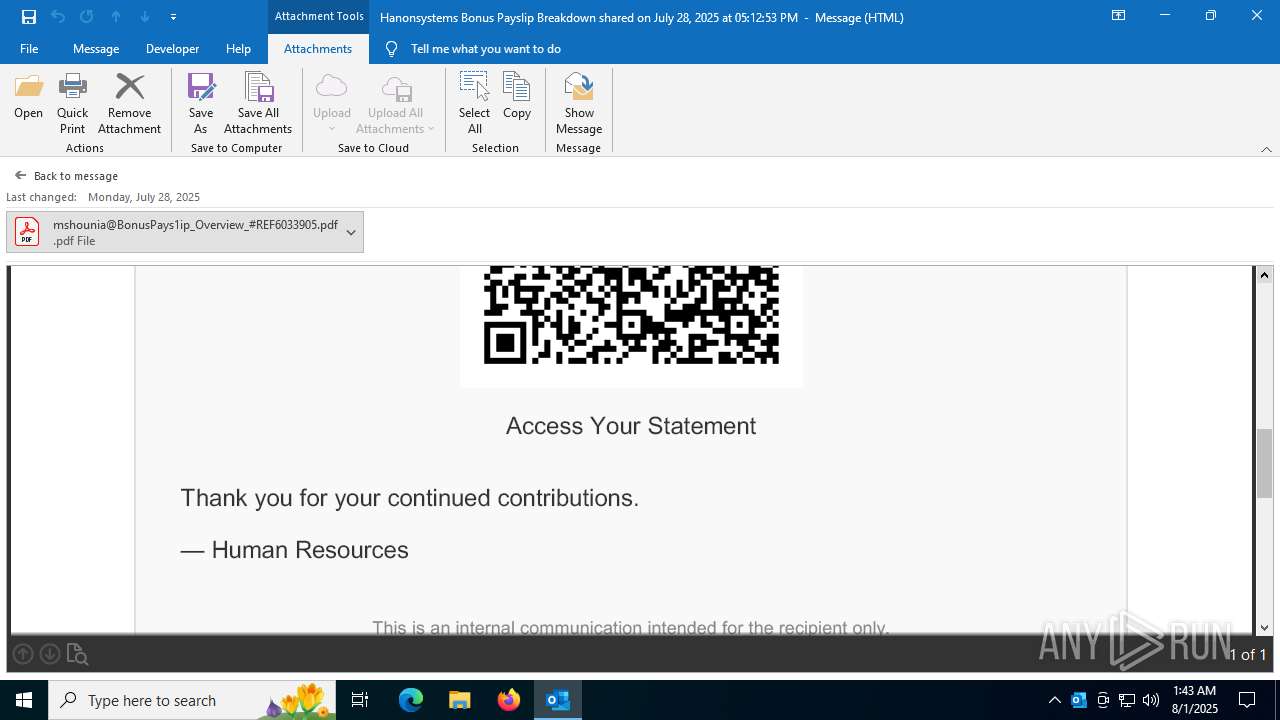Click the taskbar search box

point(192,700)
